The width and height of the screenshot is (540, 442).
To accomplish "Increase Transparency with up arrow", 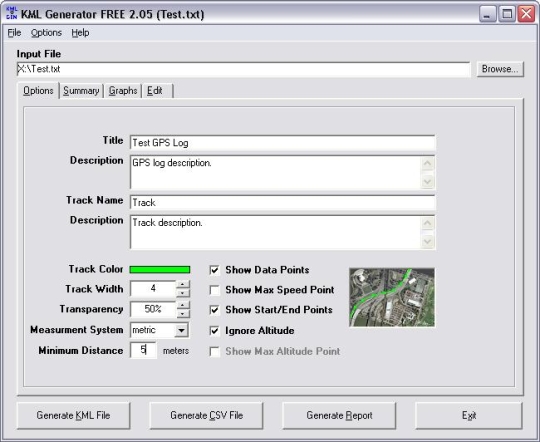I will click(183, 305).
